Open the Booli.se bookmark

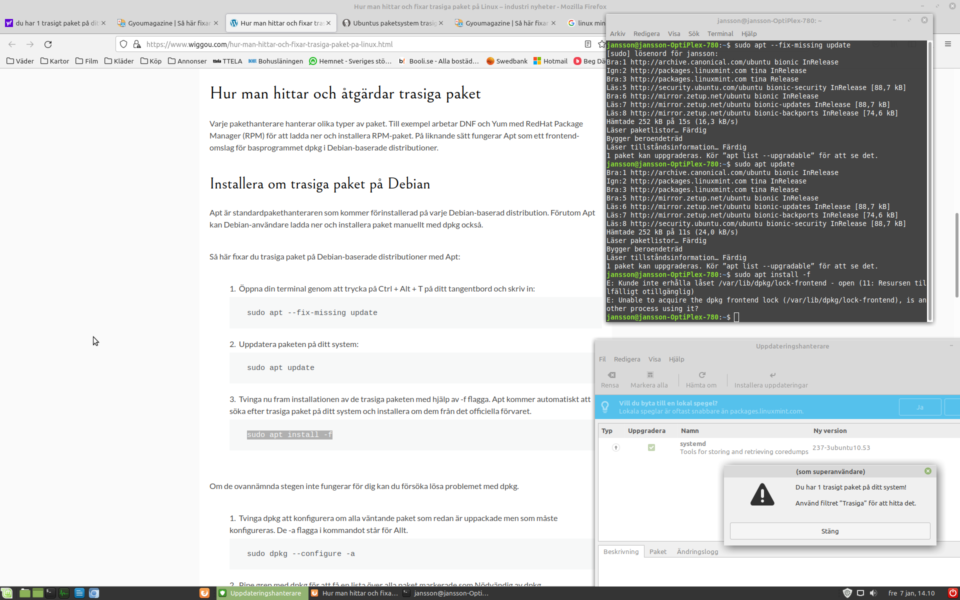click(x=438, y=61)
